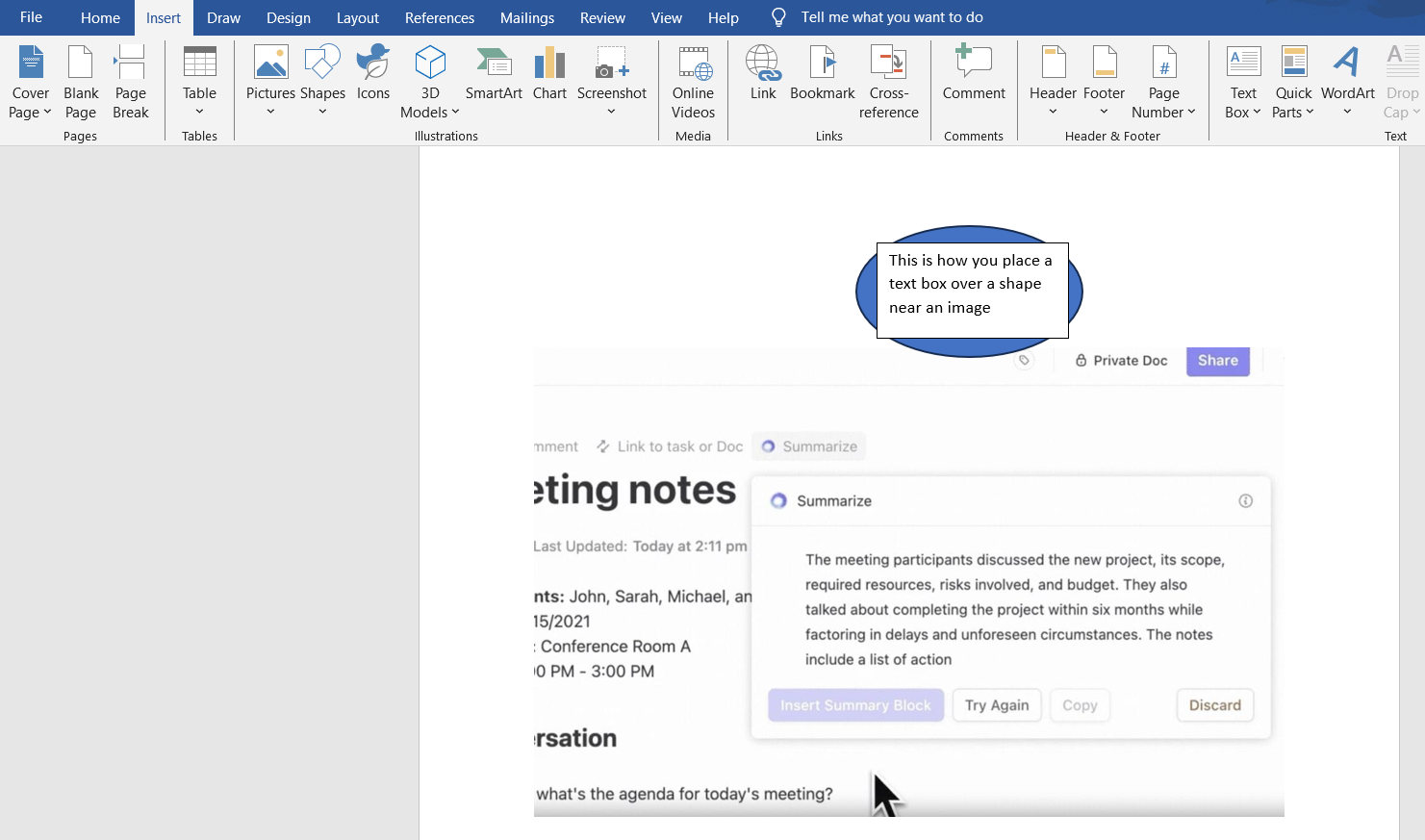The height and width of the screenshot is (840, 1425).
Task: Open the Quick Parts menu
Action: (x=1294, y=83)
